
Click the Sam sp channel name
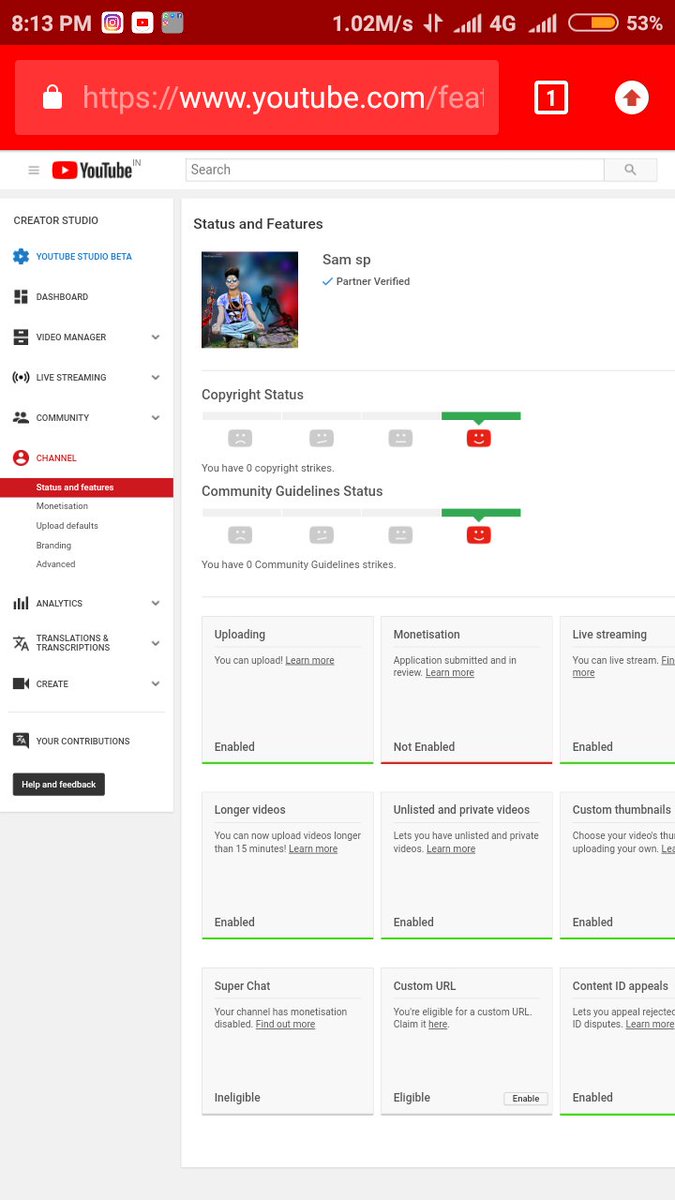(x=346, y=260)
